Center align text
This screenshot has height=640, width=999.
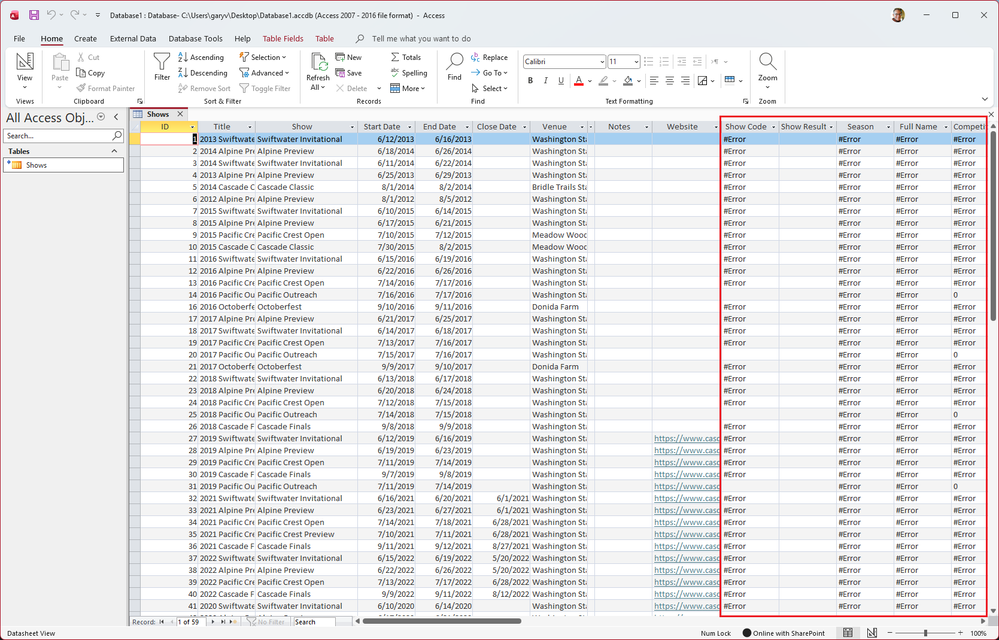tap(670, 81)
